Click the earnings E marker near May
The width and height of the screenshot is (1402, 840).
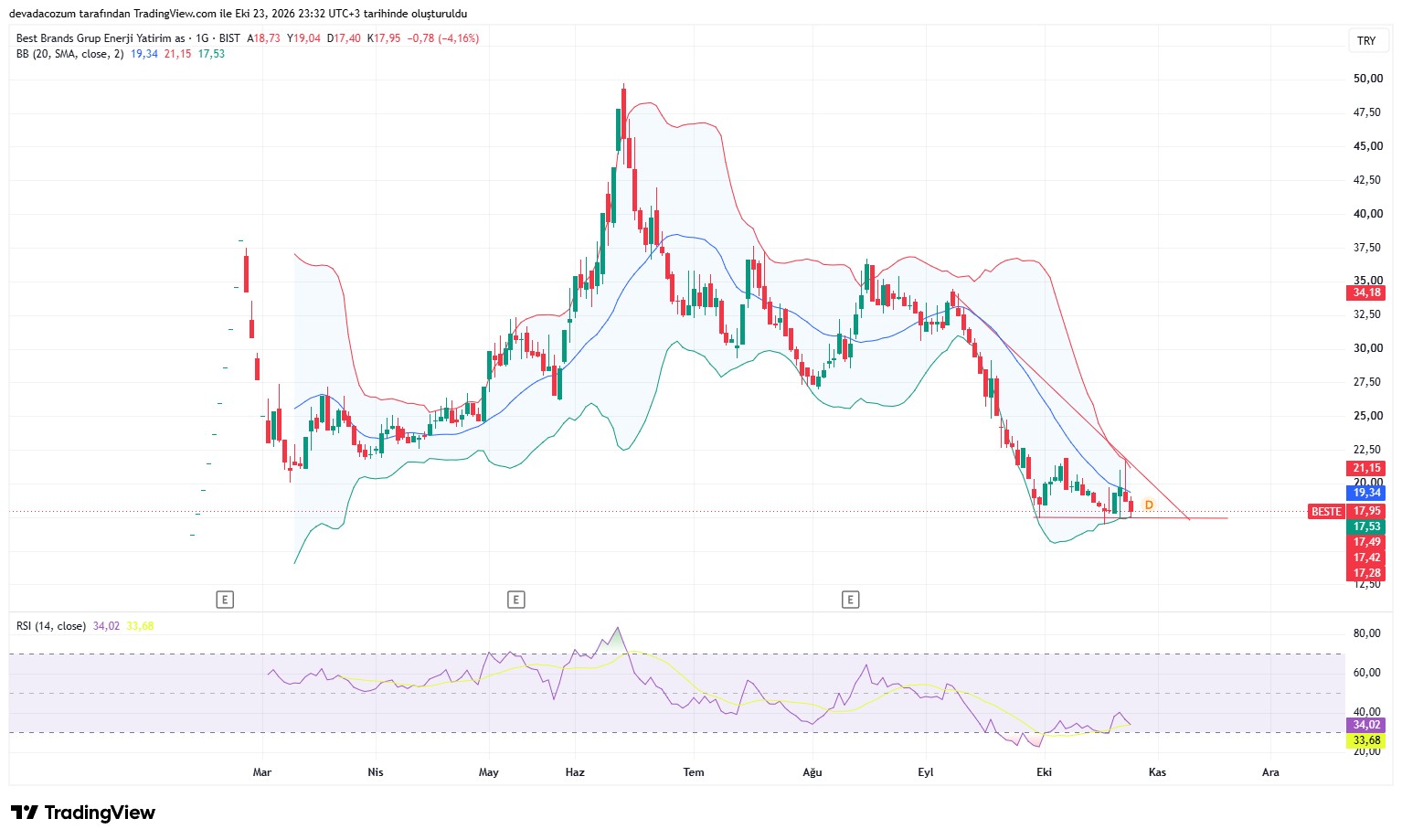tap(516, 600)
